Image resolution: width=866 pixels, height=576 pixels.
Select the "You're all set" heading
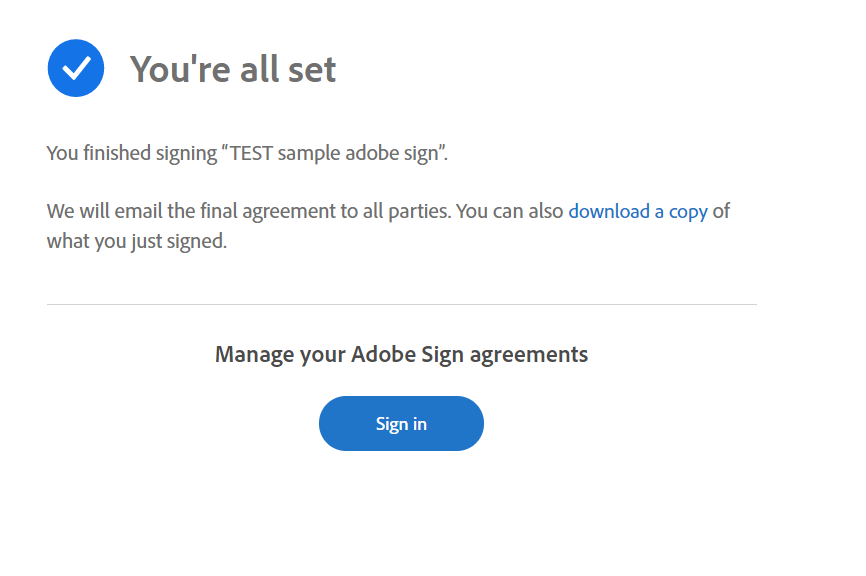(233, 70)
